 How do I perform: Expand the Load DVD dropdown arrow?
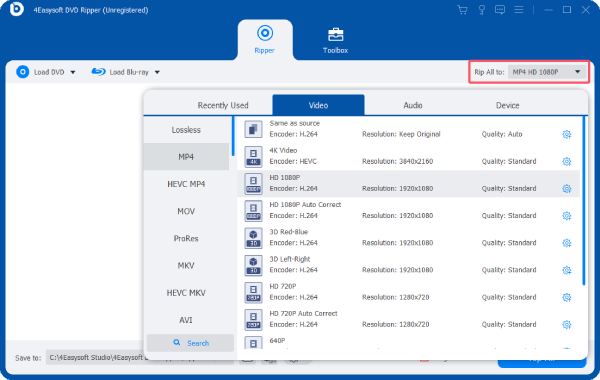coord(73,72)
